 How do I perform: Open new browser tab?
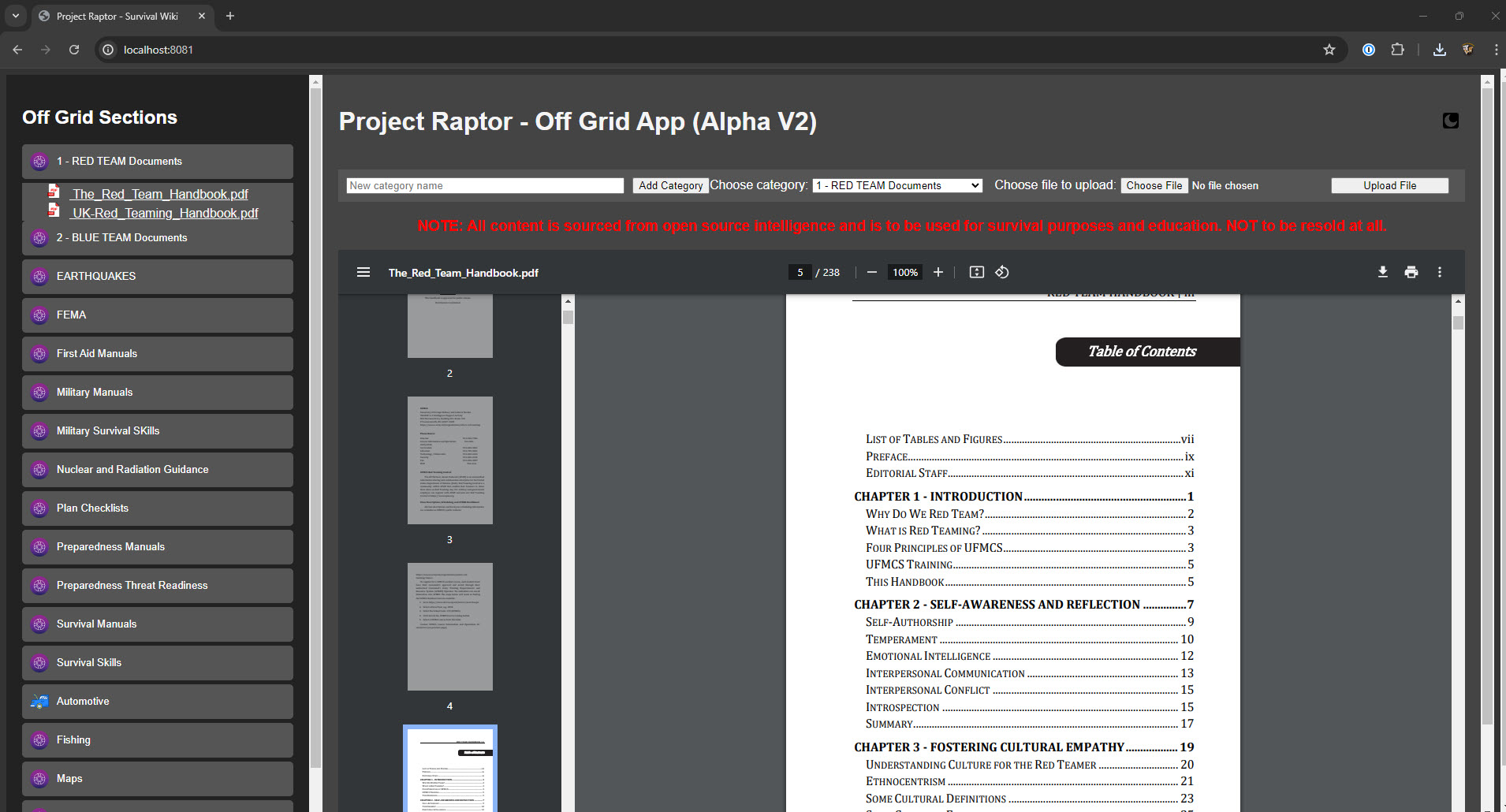pos(230,16)
